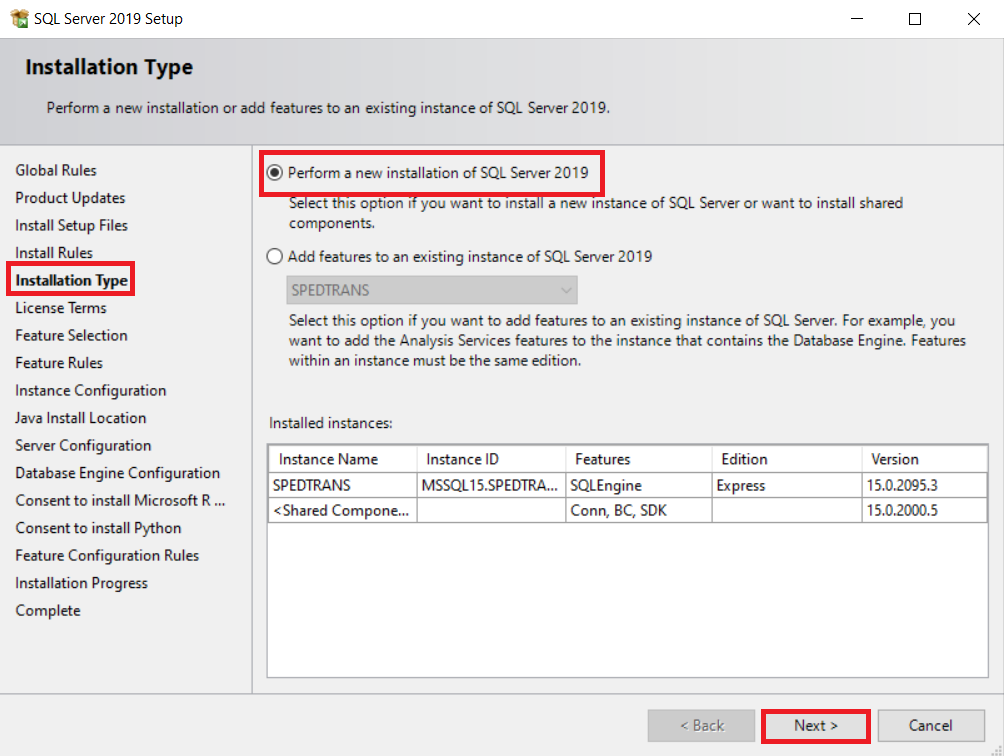Image resolution: width=1004 pixels, height=756 pixels.
Task: Click version 15.0.2000.5 cell
Action: [x=924, y=510]
